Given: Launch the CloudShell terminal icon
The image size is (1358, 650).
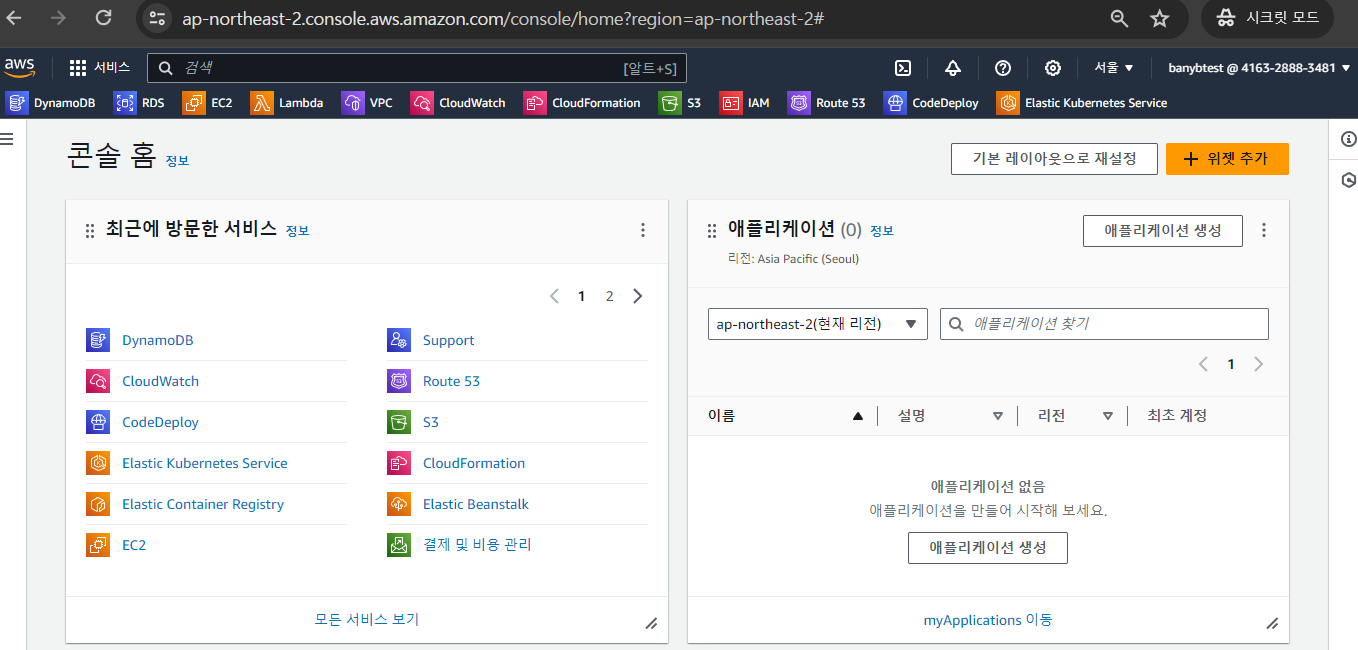Looking at the screenshot, I should pyautogui.click(x=902, y=68).
